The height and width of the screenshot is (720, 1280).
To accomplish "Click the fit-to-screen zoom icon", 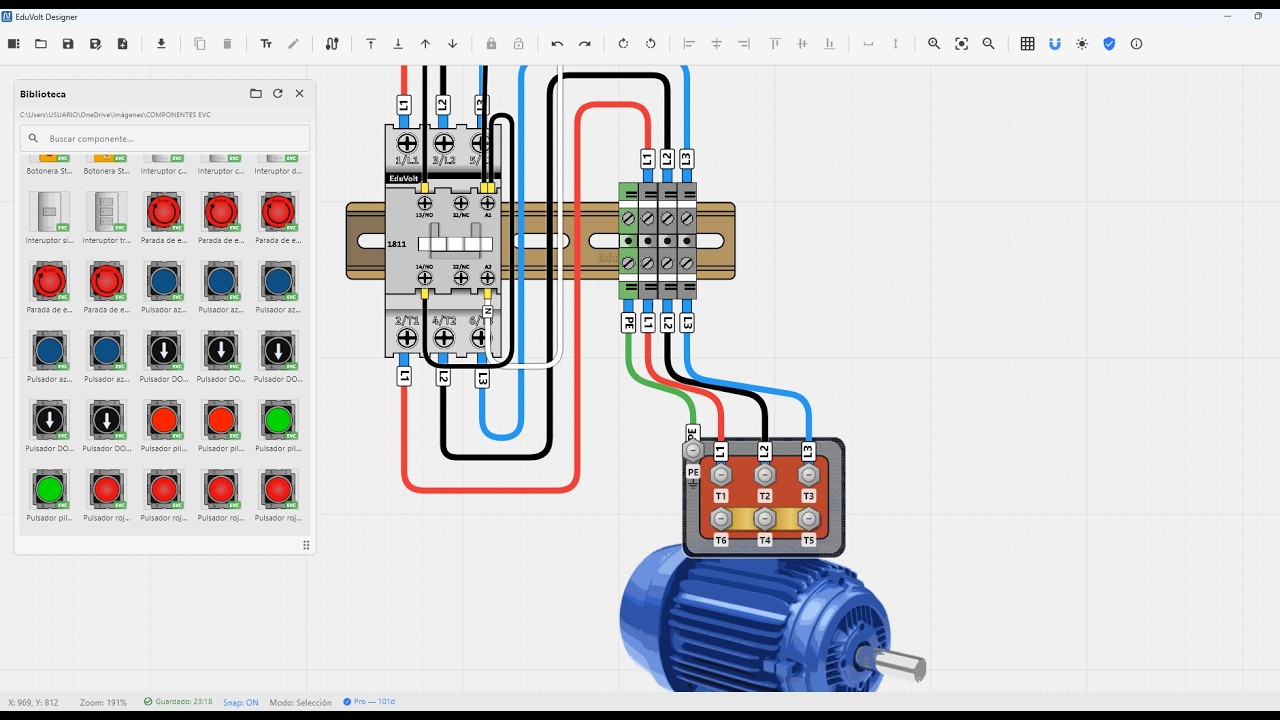I will point(961,44).
